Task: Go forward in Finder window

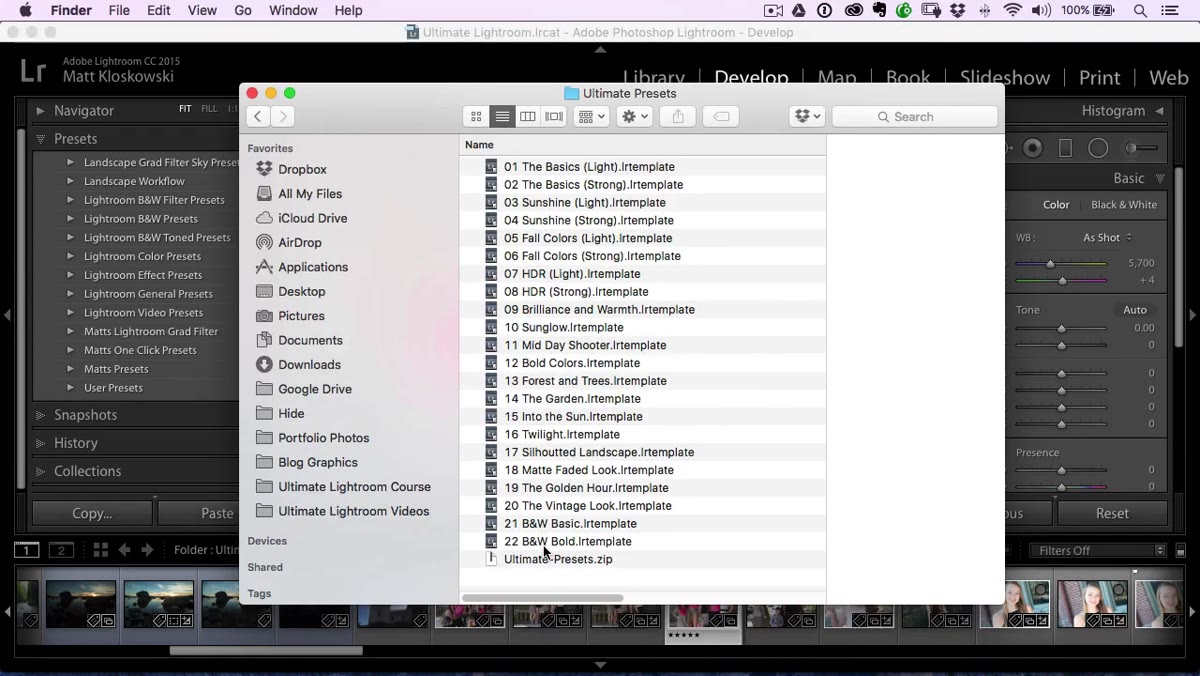Action: click(x=283, y=117)
